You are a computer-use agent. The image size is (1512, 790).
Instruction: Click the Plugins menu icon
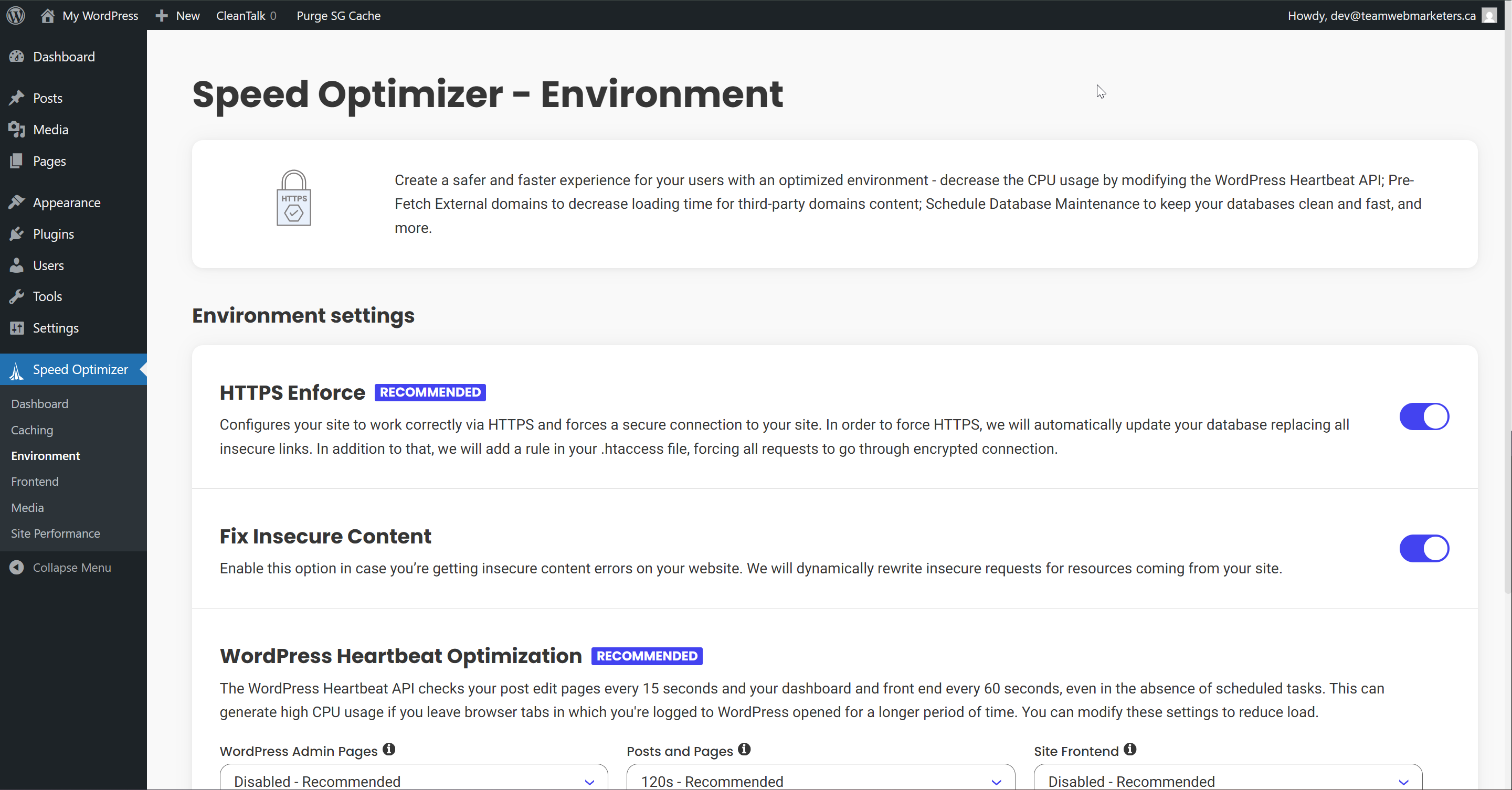click(x=16, y=233)
